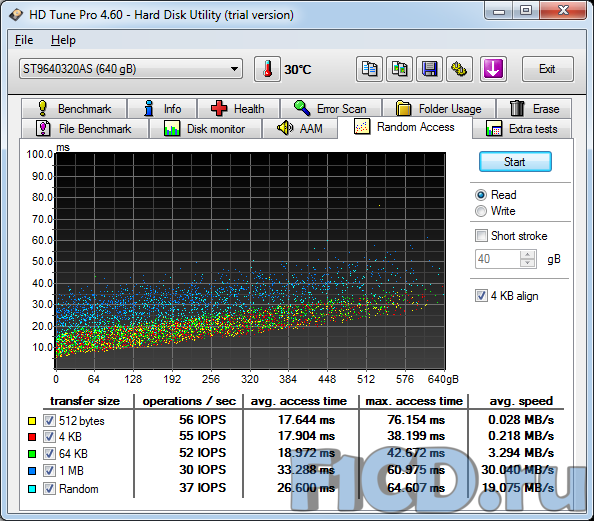Switch to the Benchmark tab

click(74, 109)
